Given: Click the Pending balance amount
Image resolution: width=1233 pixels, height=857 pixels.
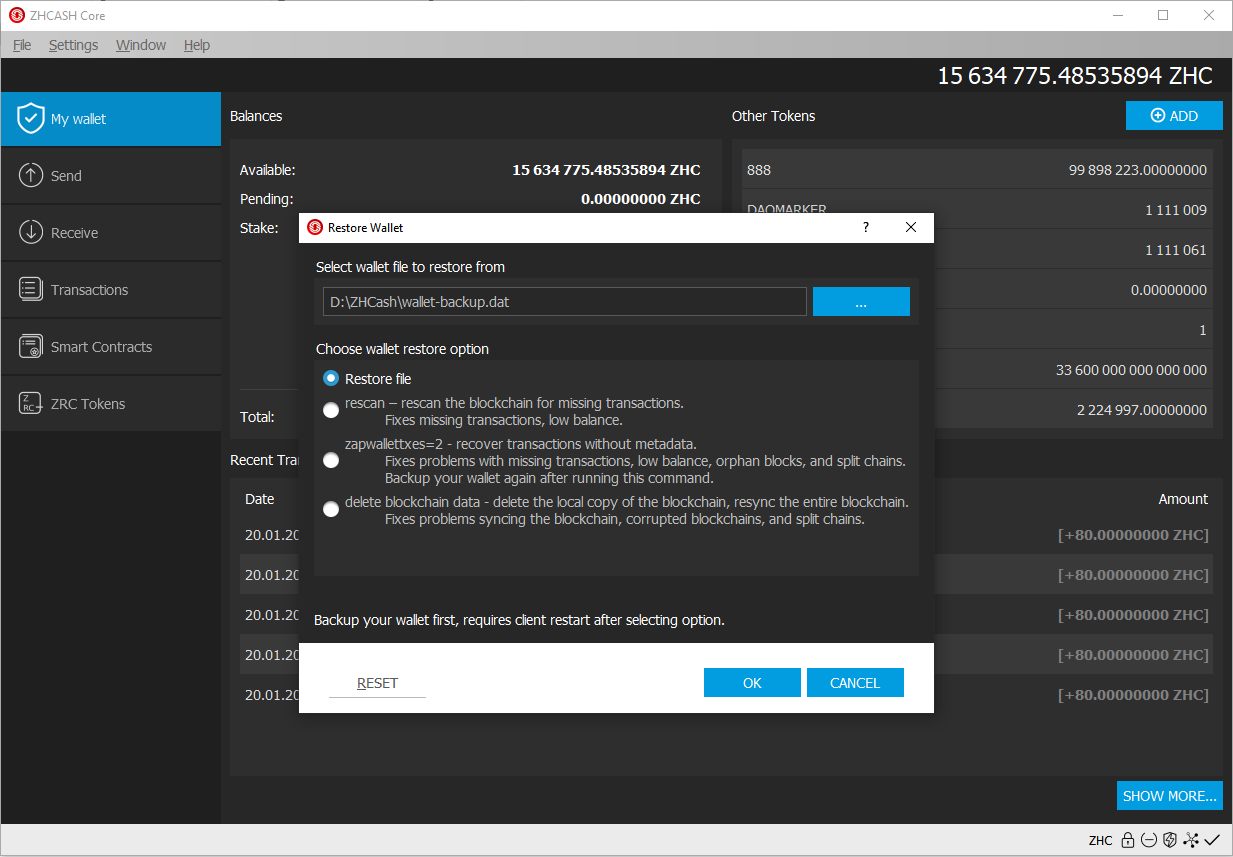Looking at the screenshot, I should 641,199.
